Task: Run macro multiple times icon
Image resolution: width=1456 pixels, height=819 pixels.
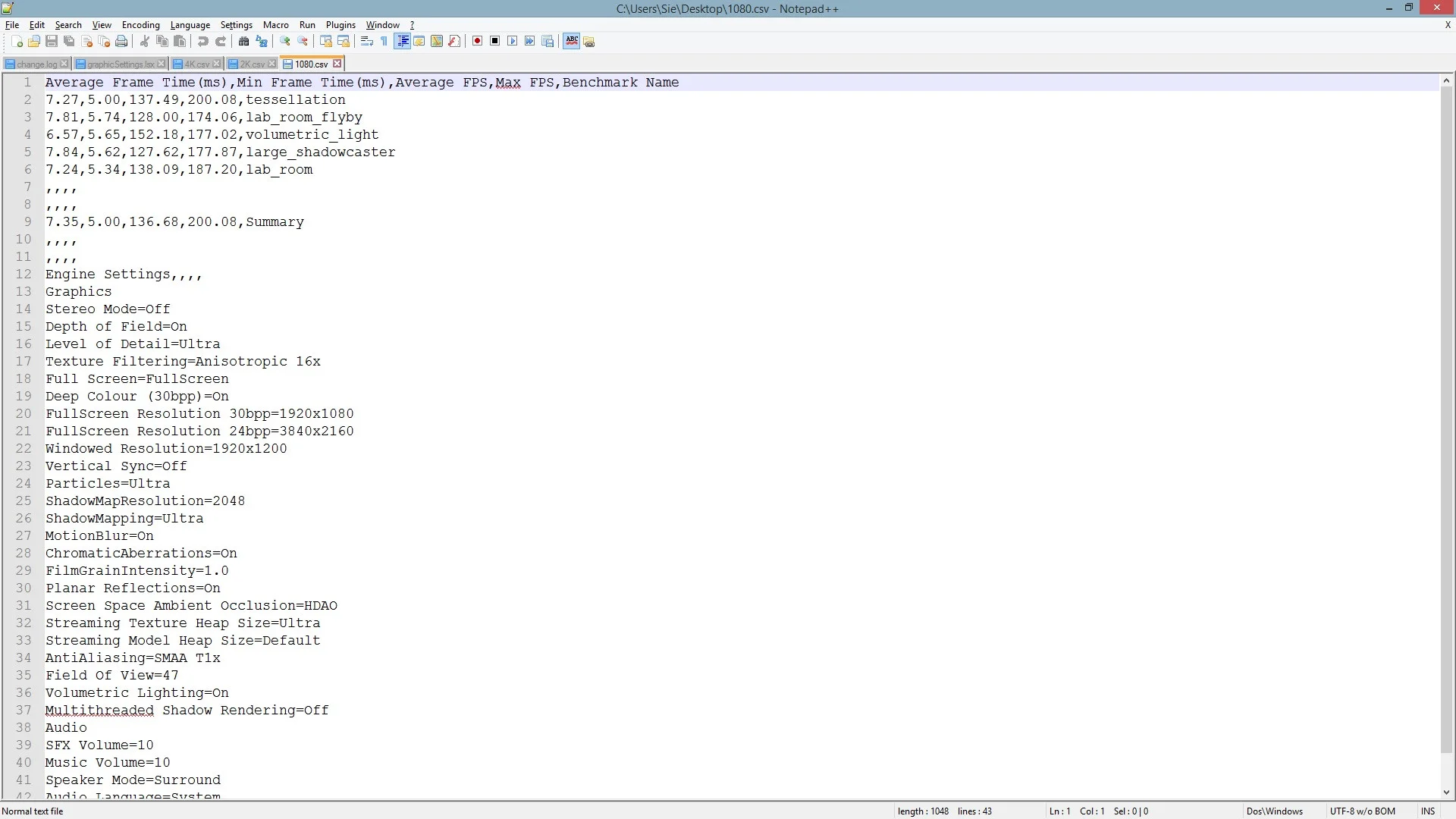Action: 530,41
